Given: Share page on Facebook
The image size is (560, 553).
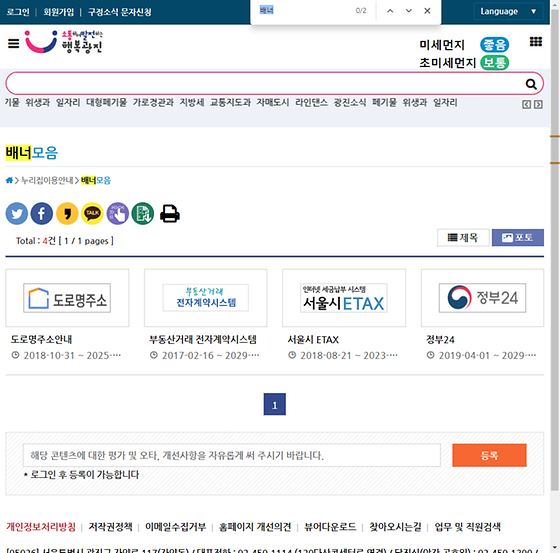Looking at the screenshot, I should pyautogui.click(x=42, y=214).
